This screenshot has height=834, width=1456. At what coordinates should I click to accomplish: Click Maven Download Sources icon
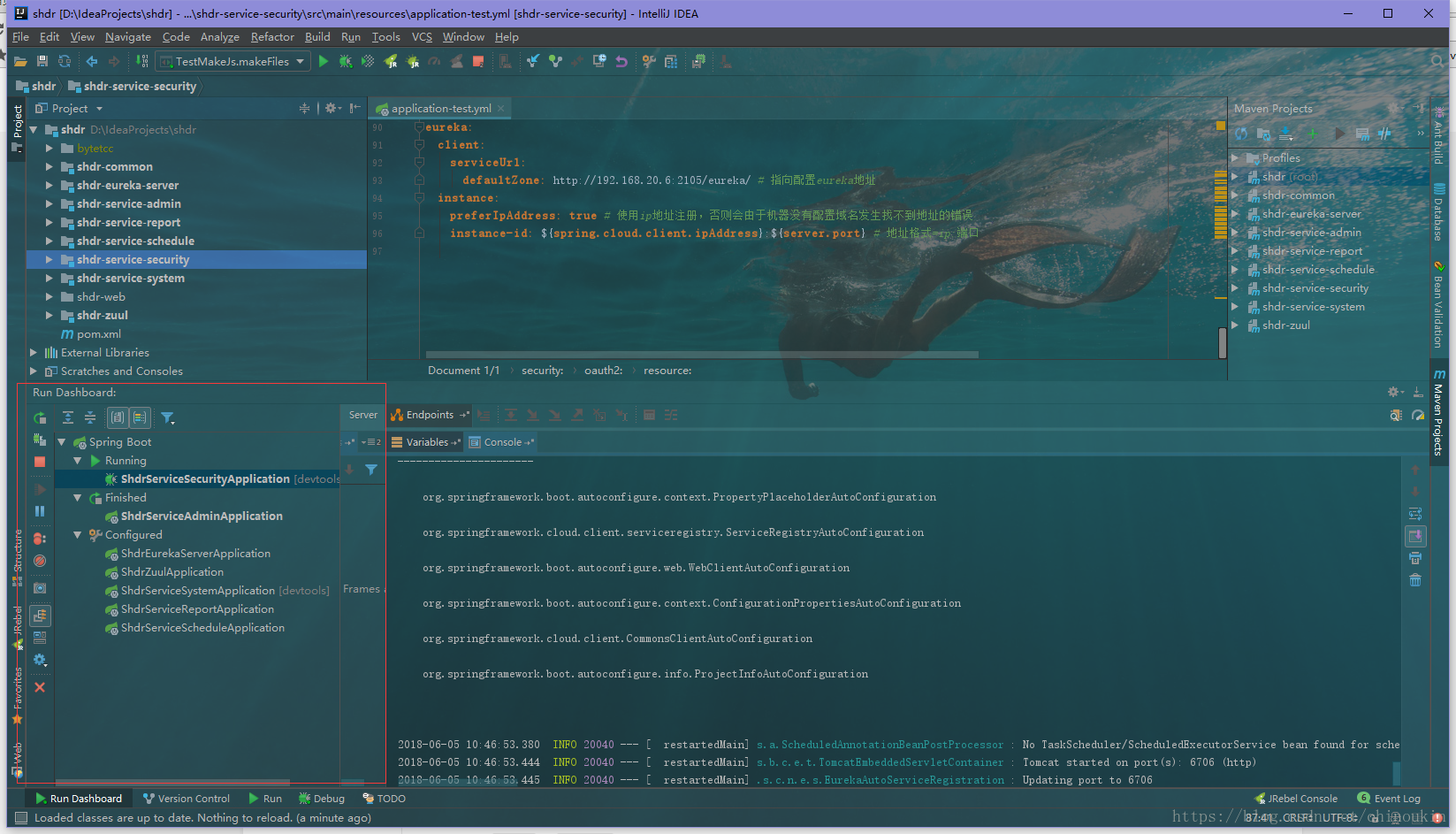point(1286,134)
